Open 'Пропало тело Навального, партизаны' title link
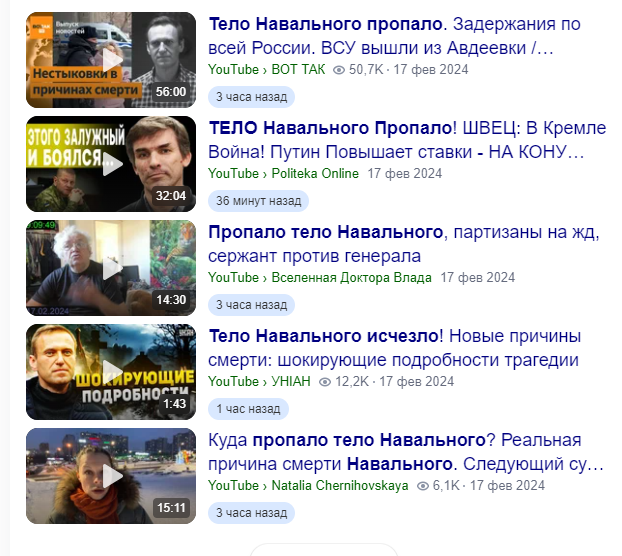Screen dimensions: 622x556 pos(404,243)
